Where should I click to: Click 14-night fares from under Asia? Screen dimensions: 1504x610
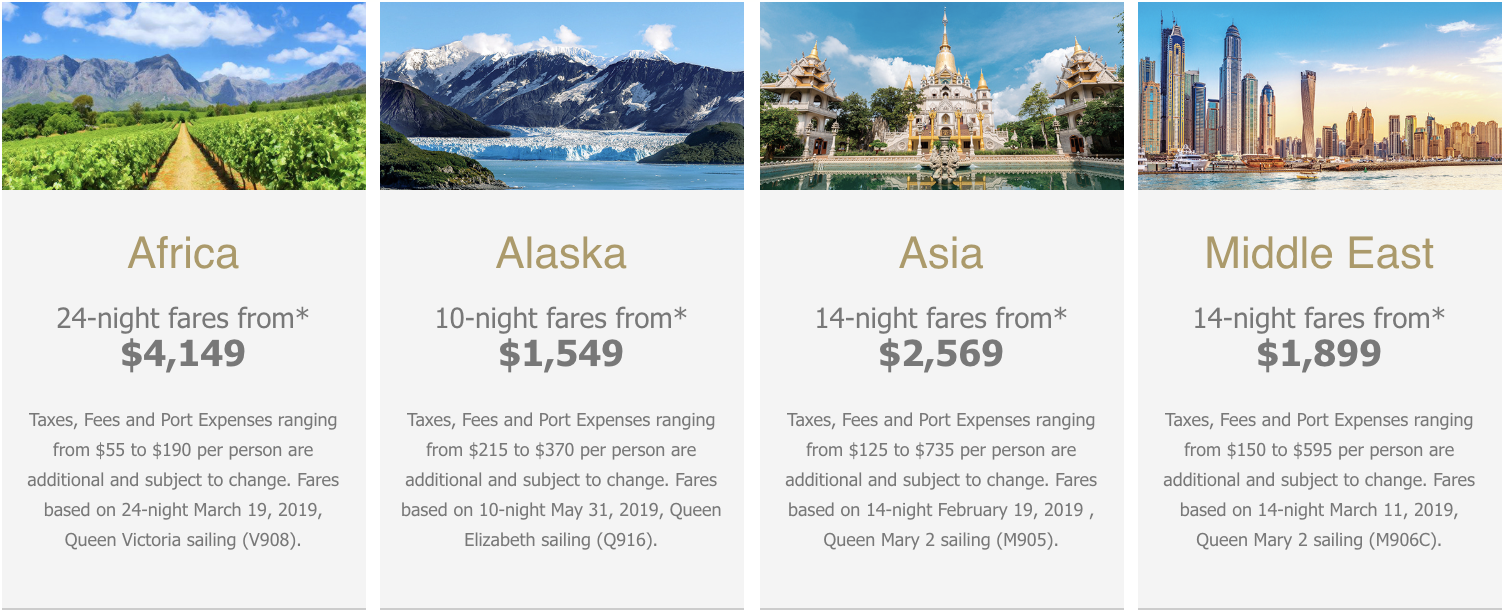point(941,318)
